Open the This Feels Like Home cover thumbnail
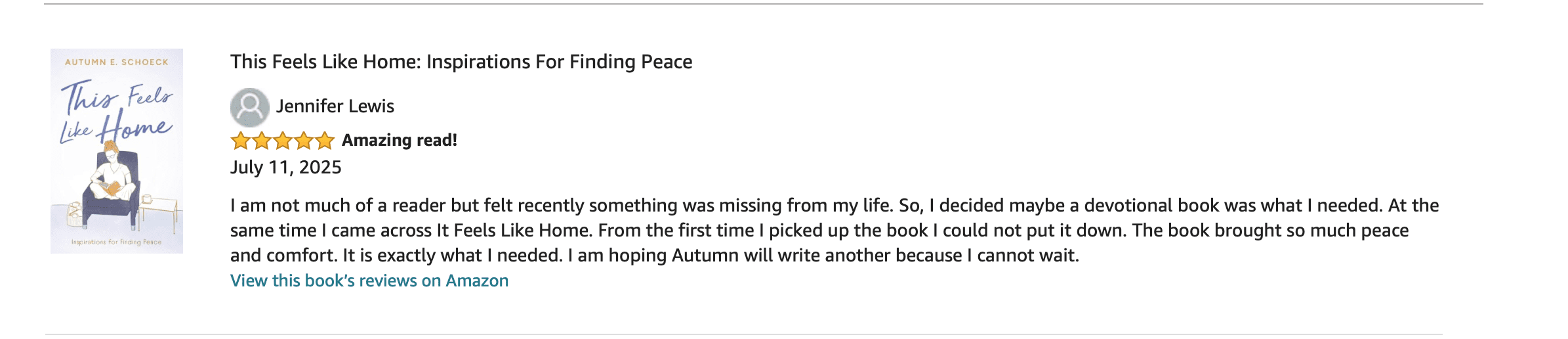This screenshot has height=339, width=1568. tap(117, 150)
